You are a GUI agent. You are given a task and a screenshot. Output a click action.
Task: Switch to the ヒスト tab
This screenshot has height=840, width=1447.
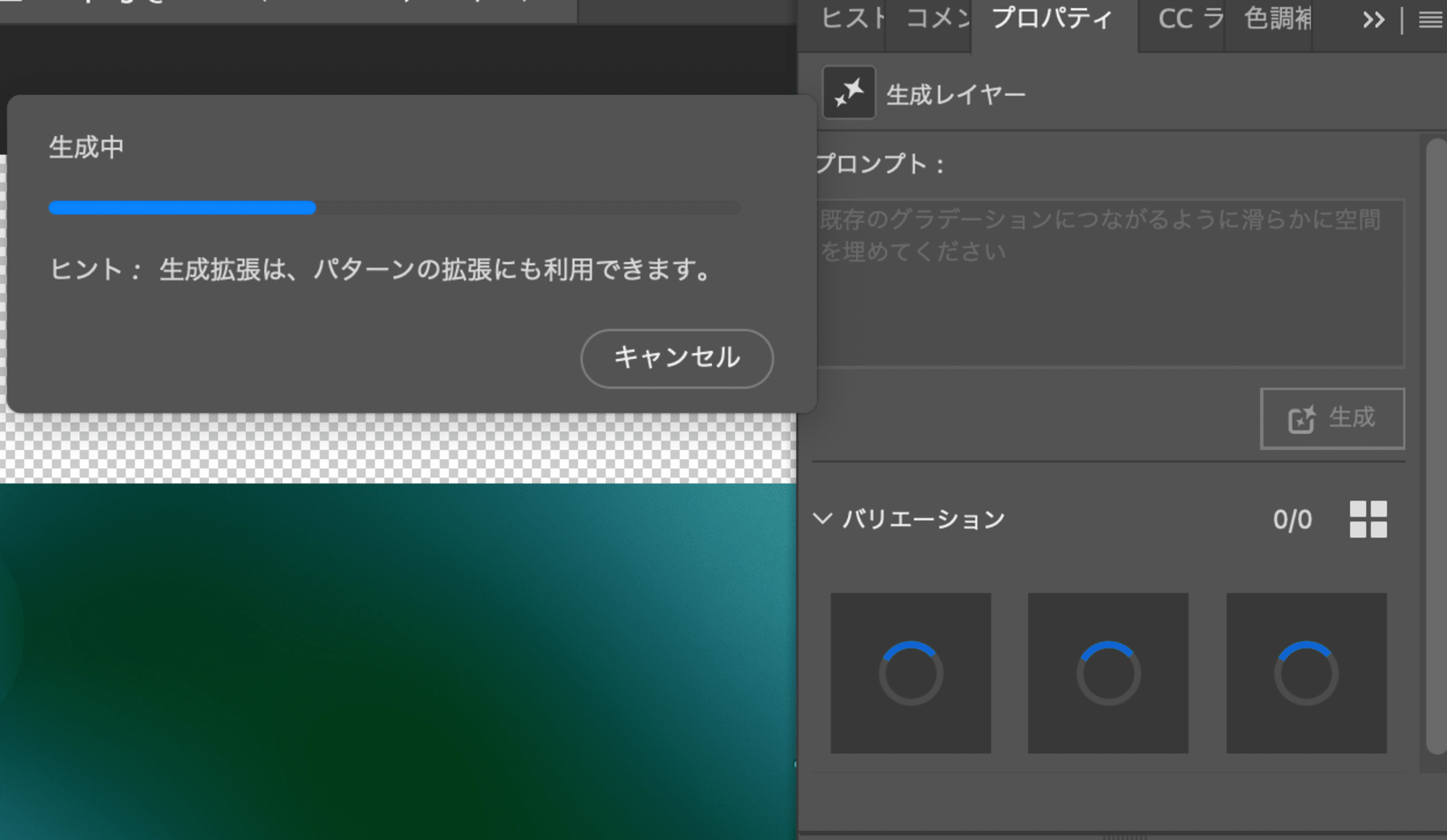[852, 19]
